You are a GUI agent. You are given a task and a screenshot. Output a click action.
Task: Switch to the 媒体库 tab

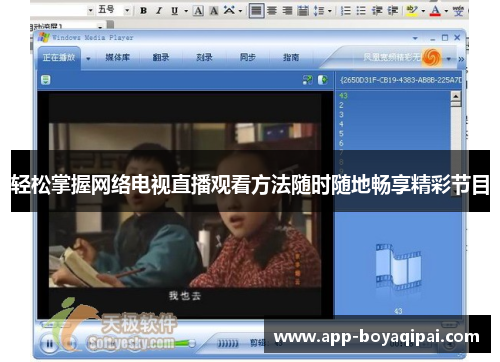[117, 58]
